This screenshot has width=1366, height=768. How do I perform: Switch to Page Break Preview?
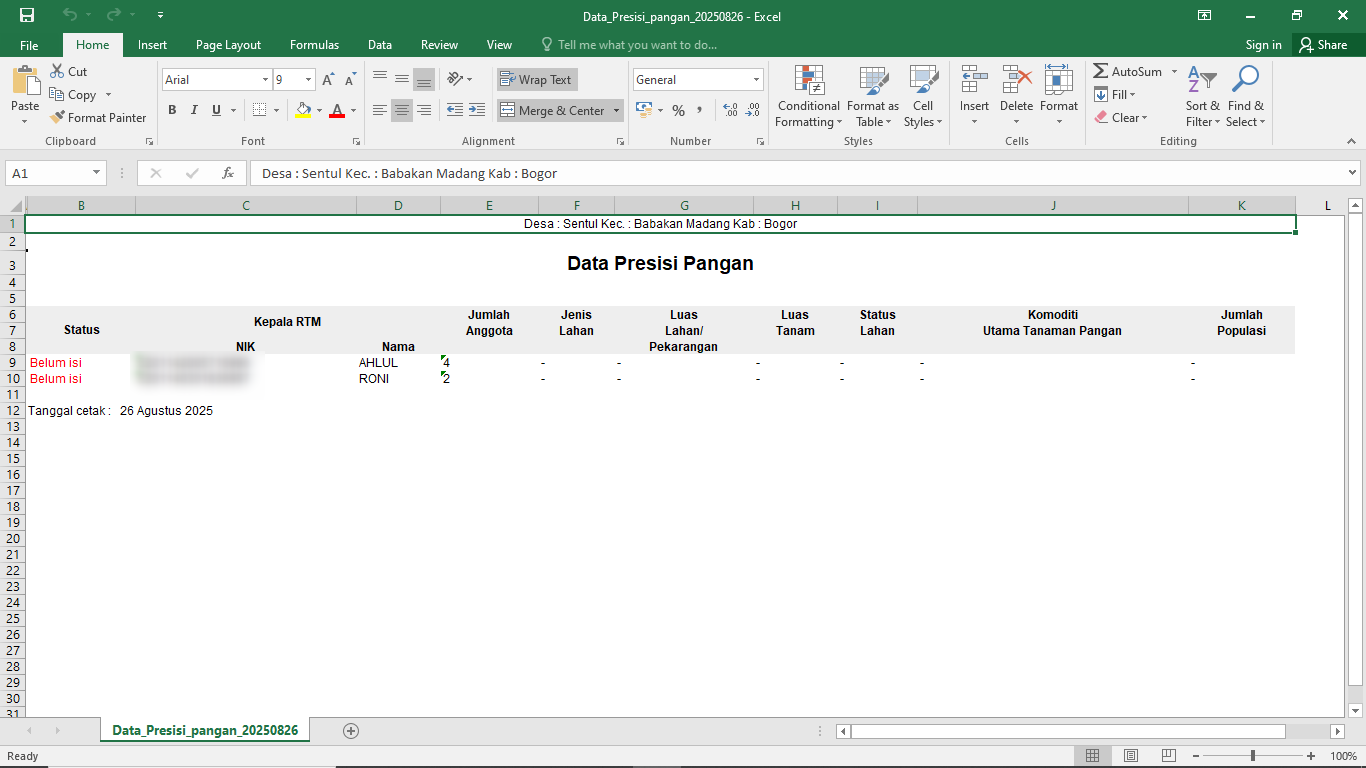[x=1169, y=756]
